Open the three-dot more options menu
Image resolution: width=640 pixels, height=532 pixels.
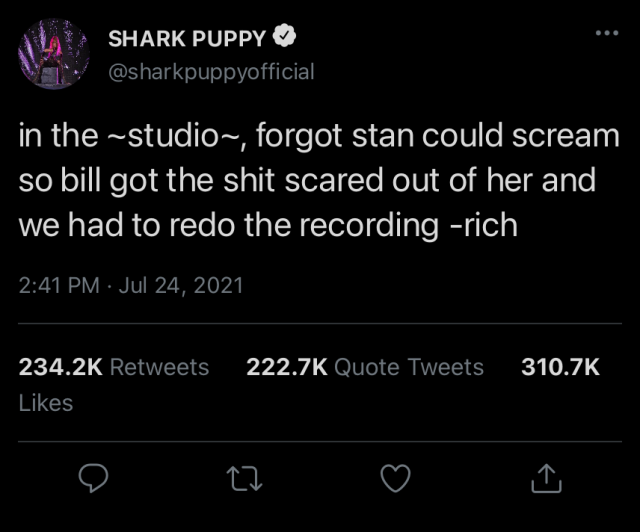606,33
